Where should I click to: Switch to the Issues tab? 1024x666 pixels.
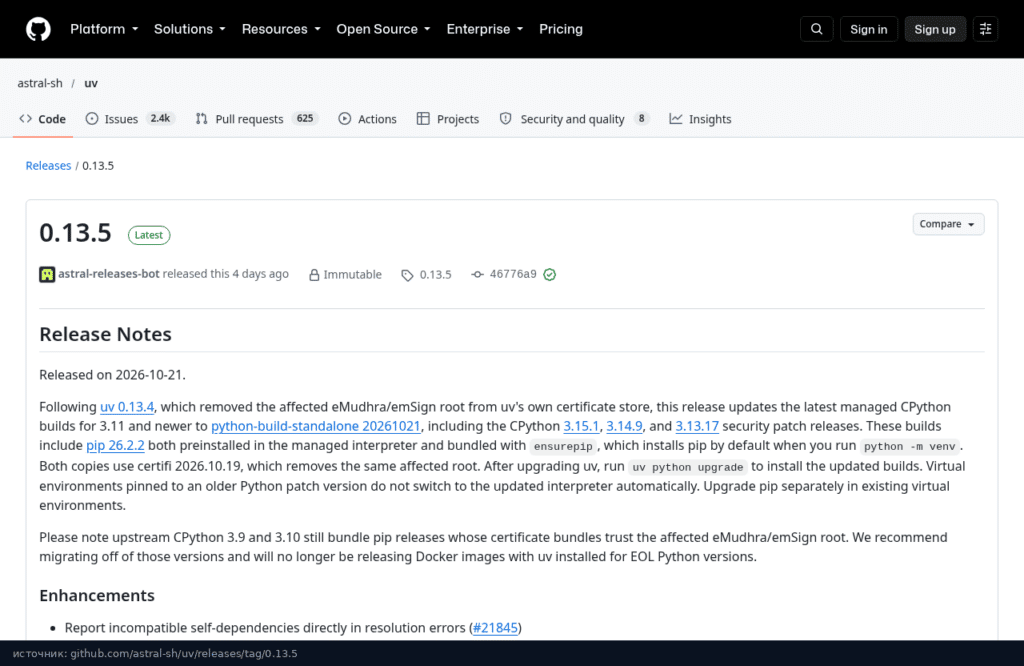(130, 119)
